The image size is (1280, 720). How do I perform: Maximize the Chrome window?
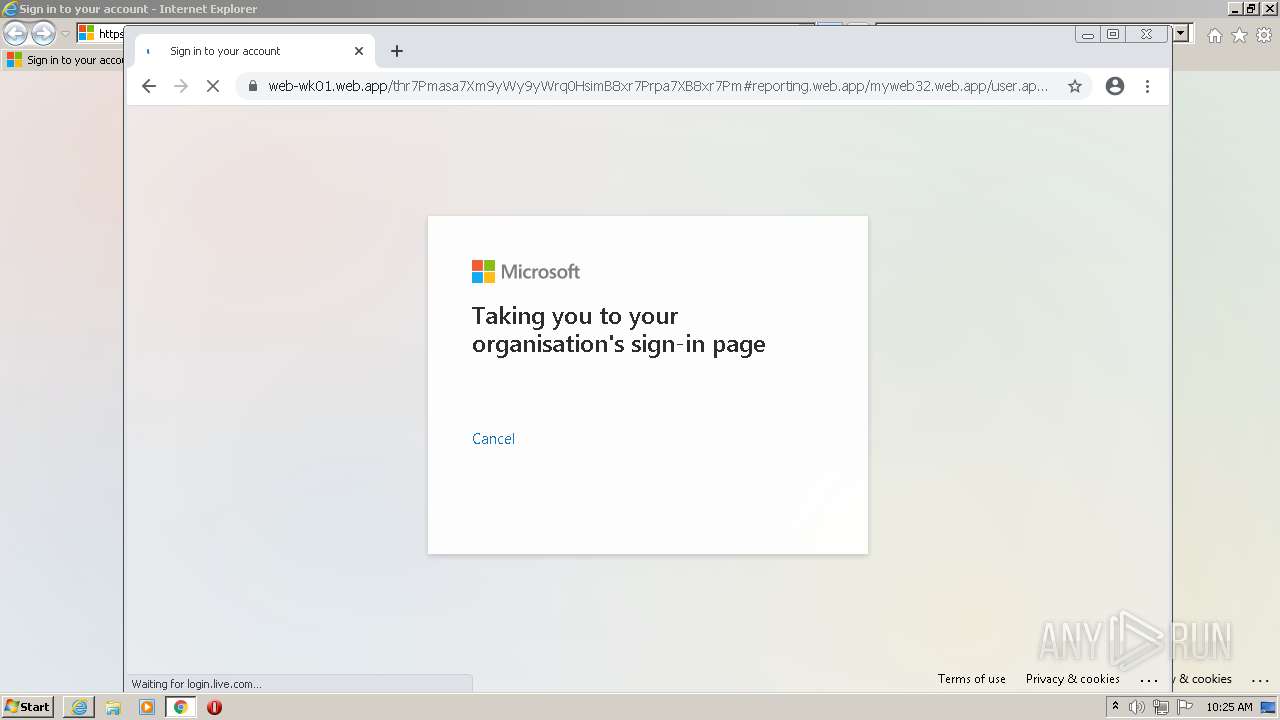coord(1113,34)
